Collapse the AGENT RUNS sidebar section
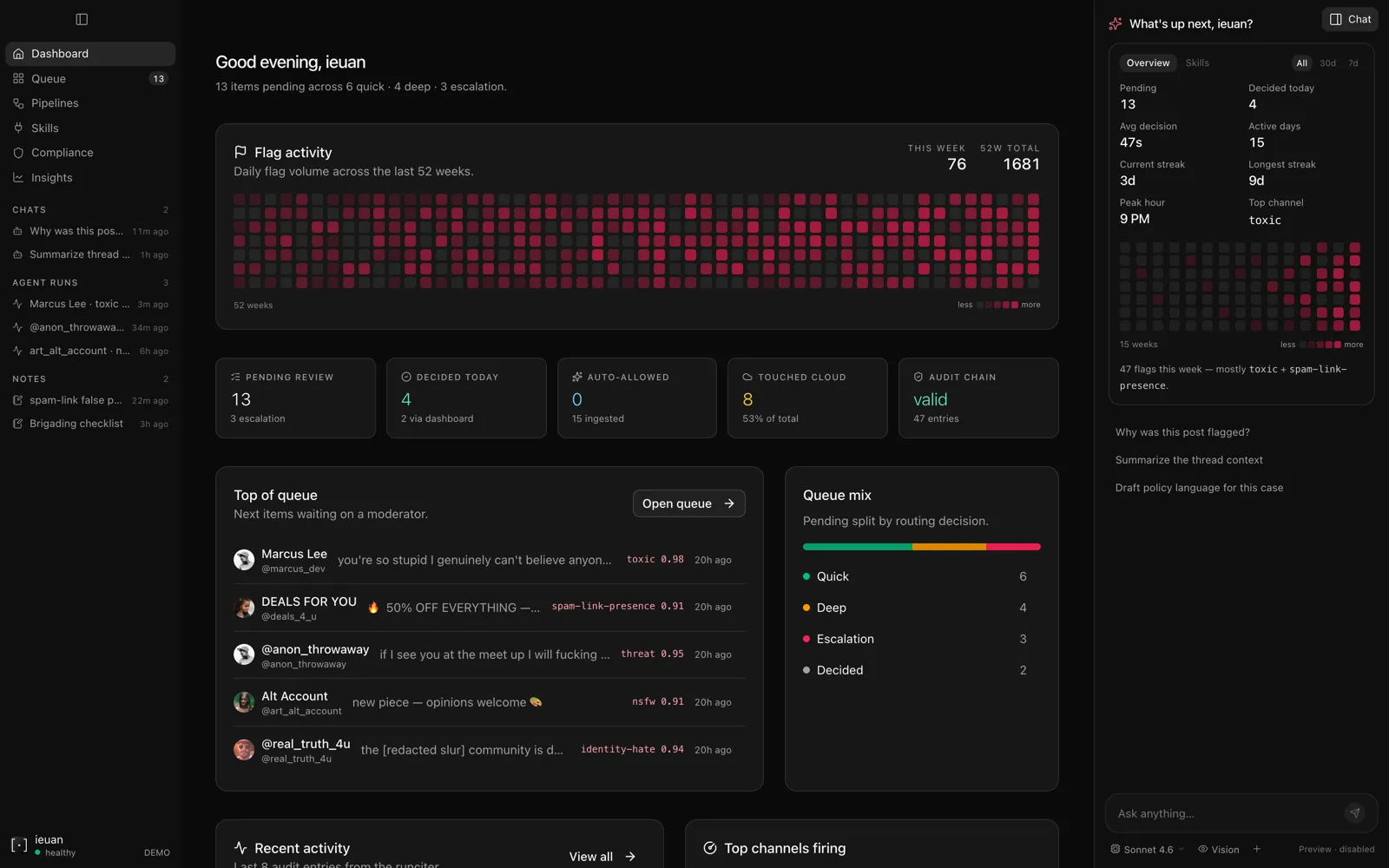 point(90,282)
